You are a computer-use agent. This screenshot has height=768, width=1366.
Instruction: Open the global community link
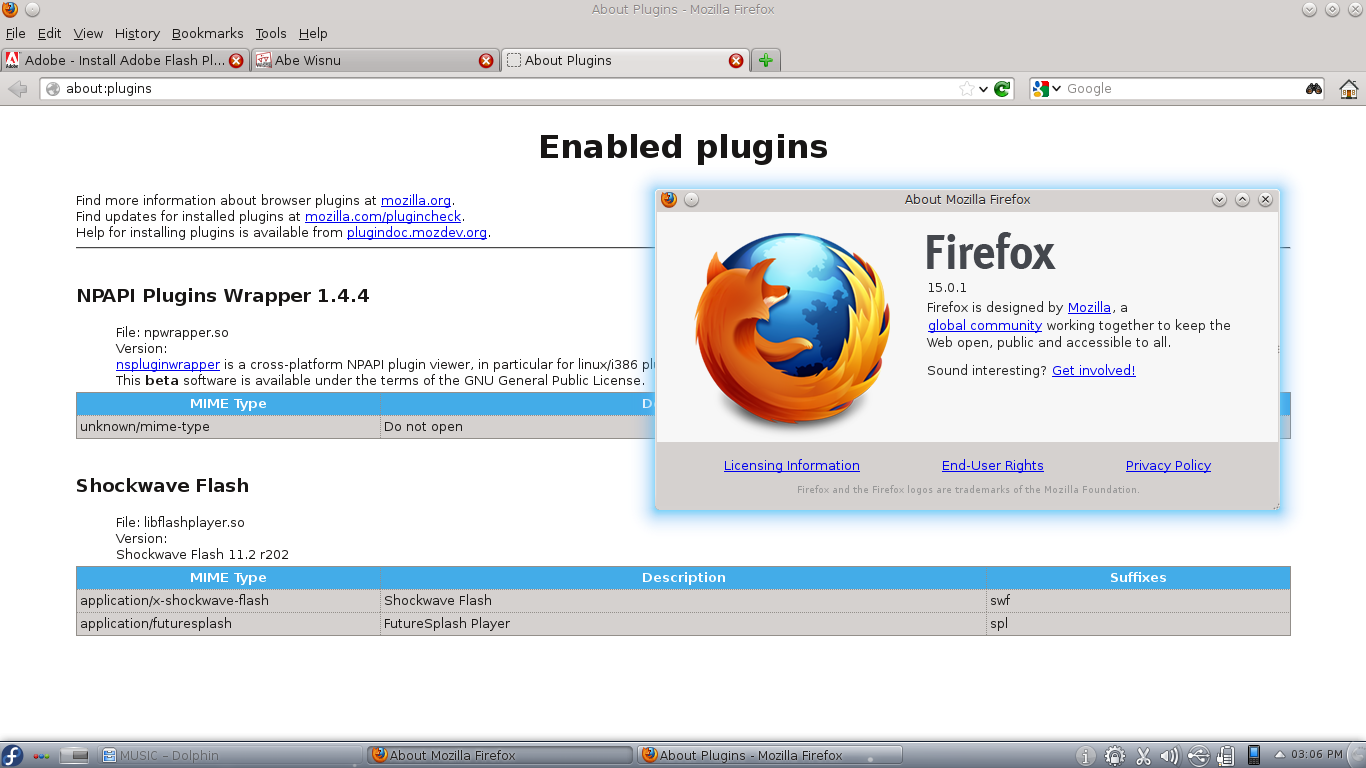tap(985, 325)
